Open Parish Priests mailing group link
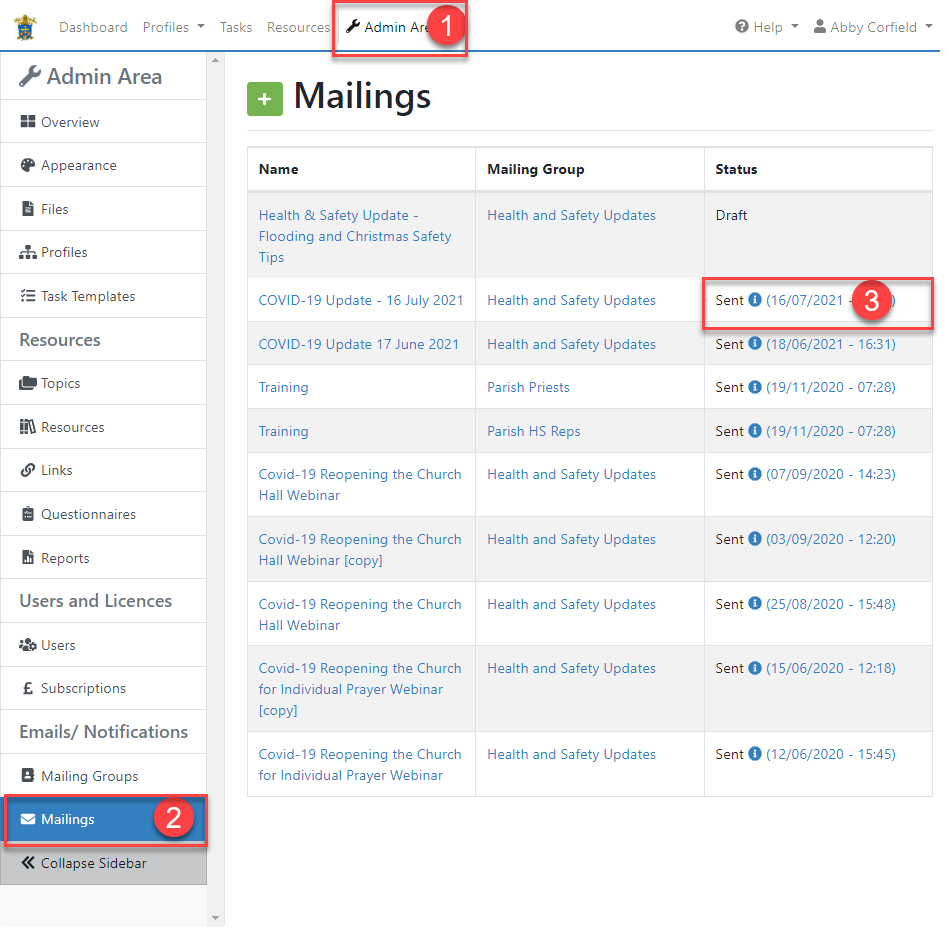 click(528, 388)
